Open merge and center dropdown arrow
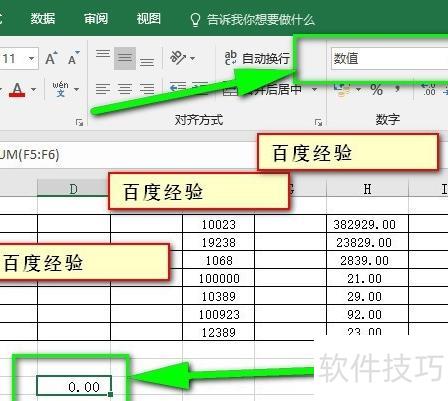Viewport: 448px width, 401px height. pos(314,89)
